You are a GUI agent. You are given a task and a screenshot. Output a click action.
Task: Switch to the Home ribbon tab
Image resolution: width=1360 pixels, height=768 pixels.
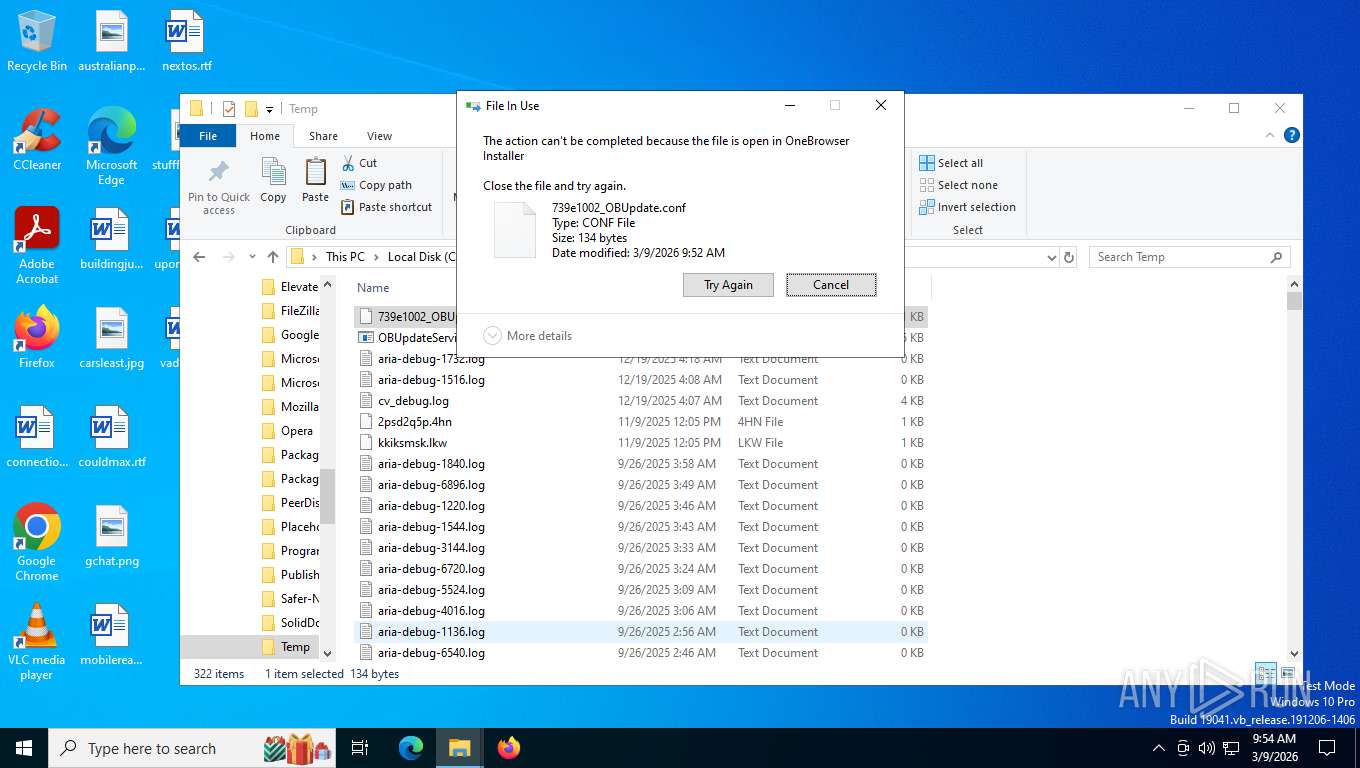click(265, 136)
